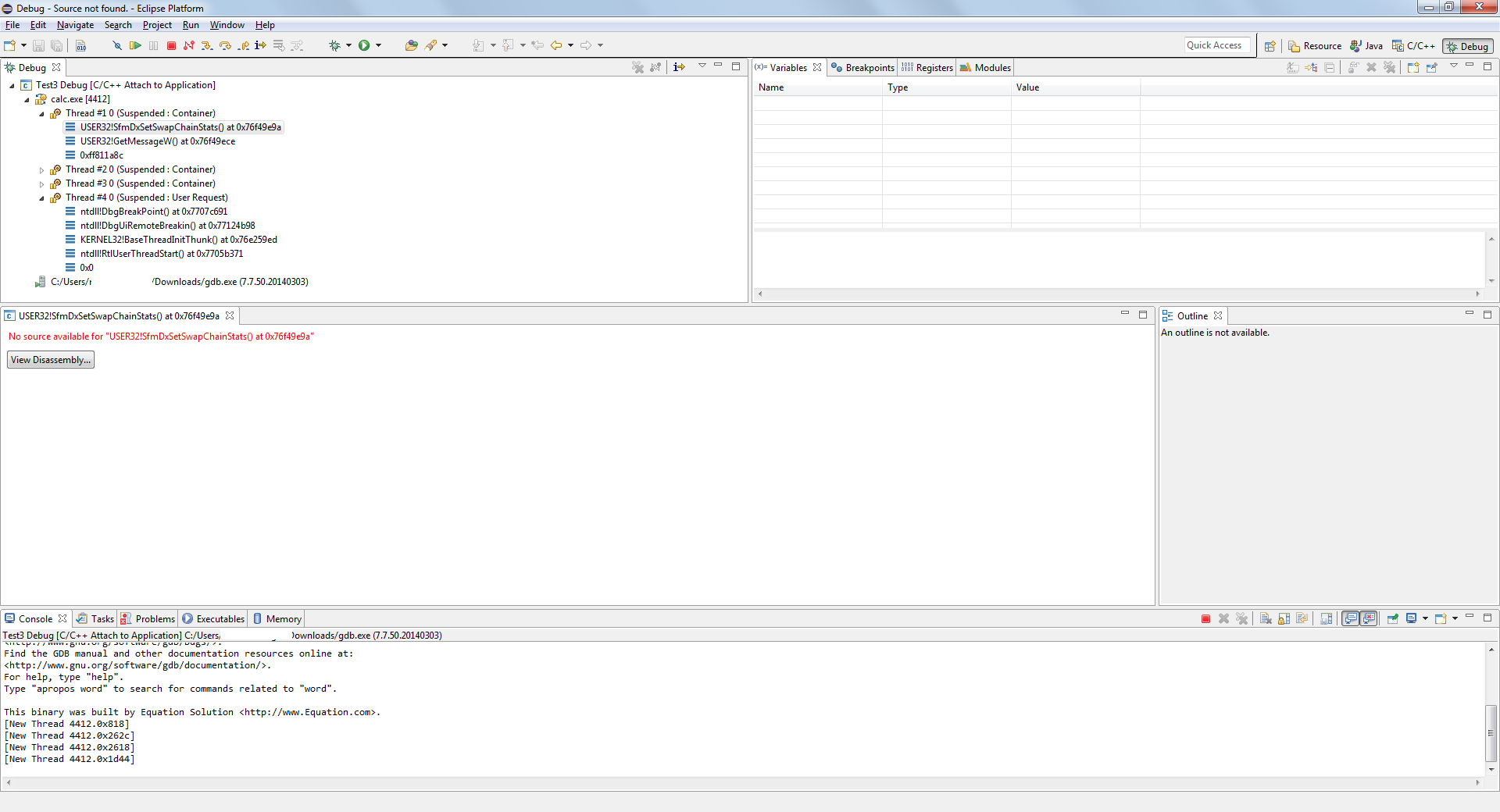Select the USER32!GetMessageW() stack frame

tap(158, 141)
